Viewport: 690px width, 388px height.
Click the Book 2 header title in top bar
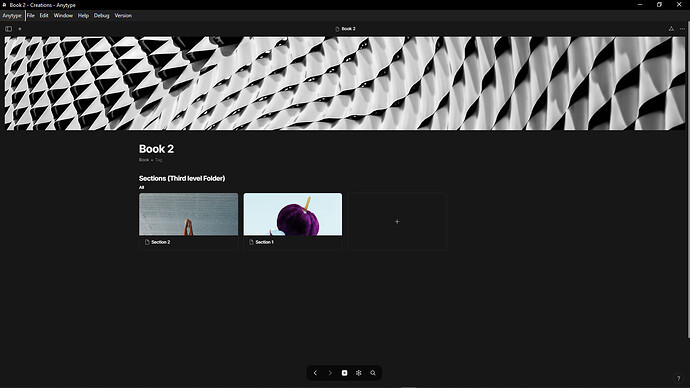[349, 29]
